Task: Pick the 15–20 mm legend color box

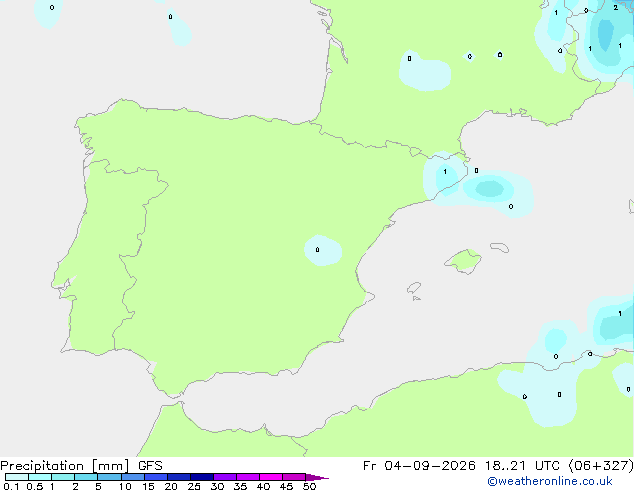Action: tap(156, 477)
